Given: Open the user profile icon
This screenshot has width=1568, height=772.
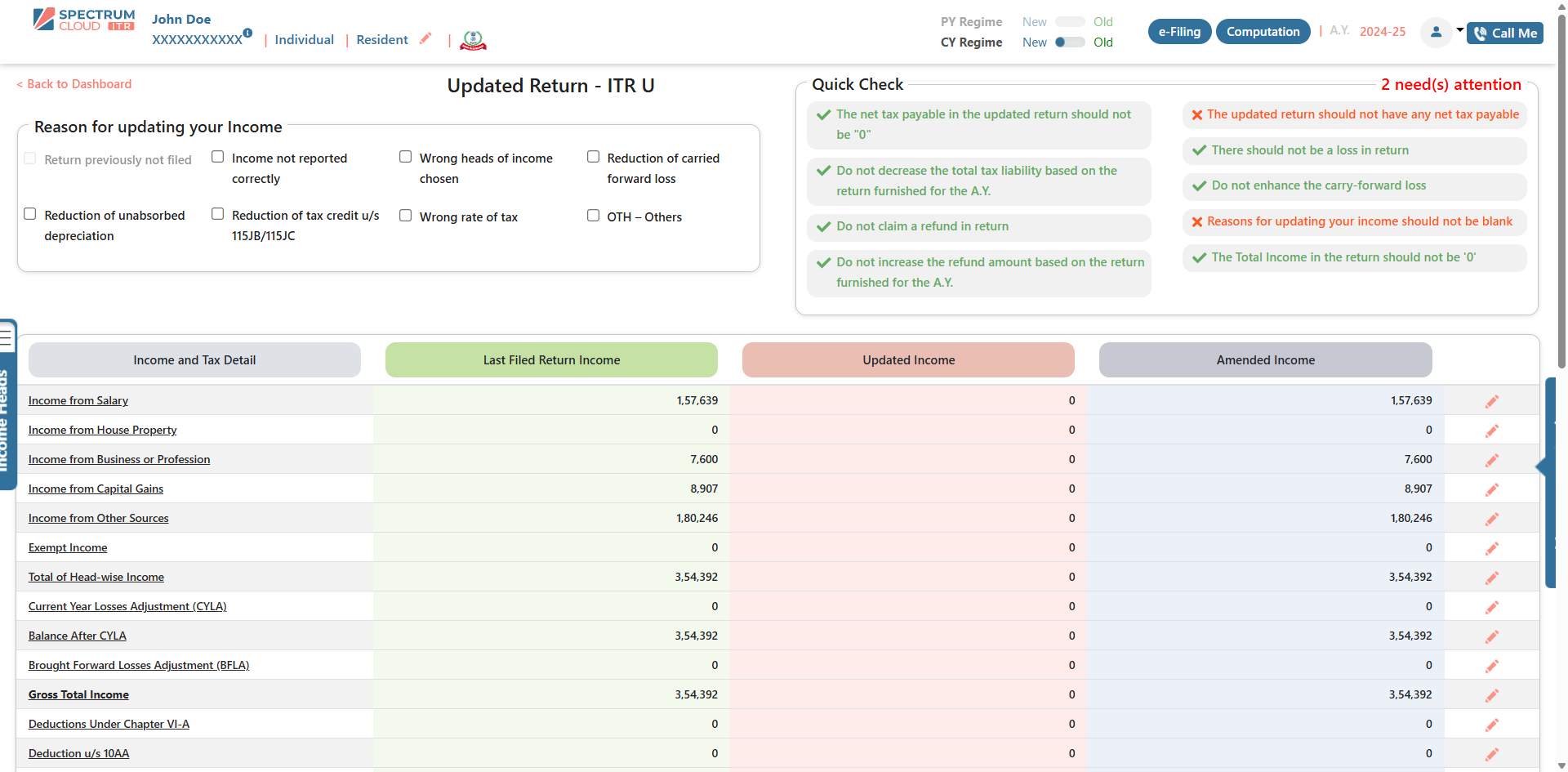Looking at the screenshot, I should coord(1437,33).
